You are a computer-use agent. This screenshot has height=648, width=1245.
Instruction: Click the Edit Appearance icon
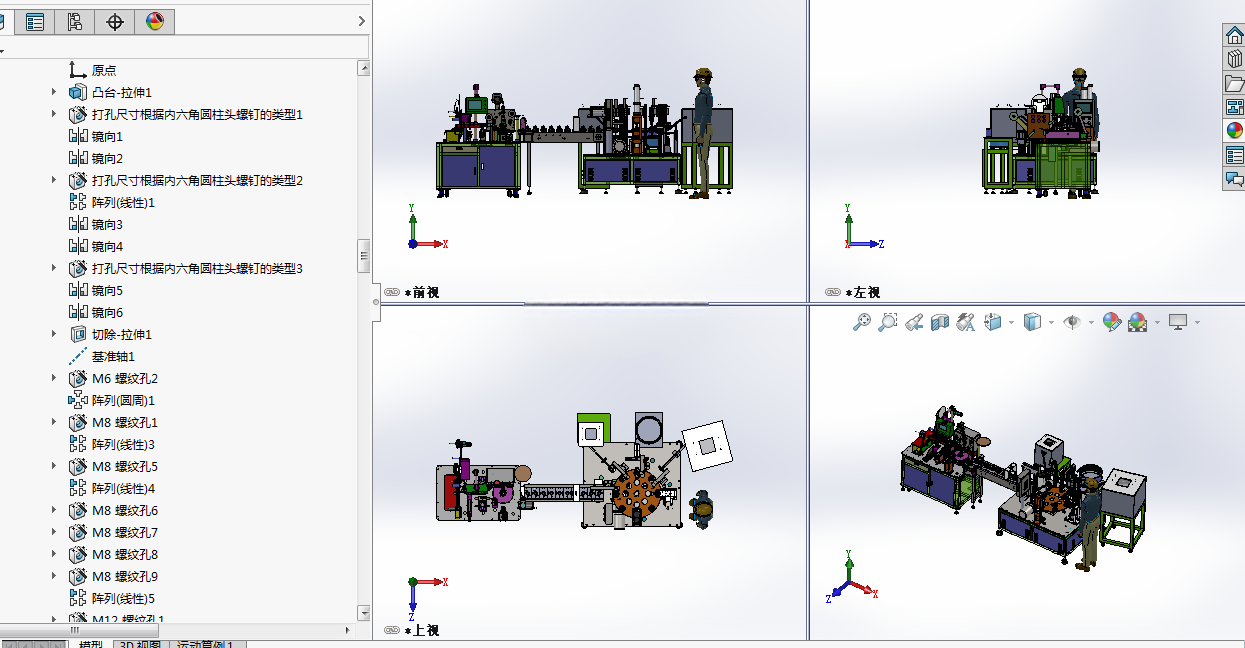1112,322
